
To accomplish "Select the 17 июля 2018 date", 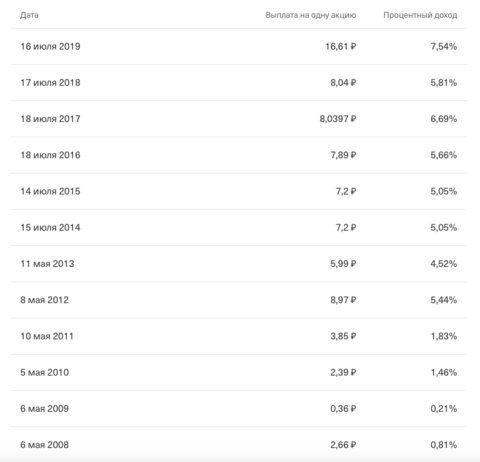I will tap(50, 83).
